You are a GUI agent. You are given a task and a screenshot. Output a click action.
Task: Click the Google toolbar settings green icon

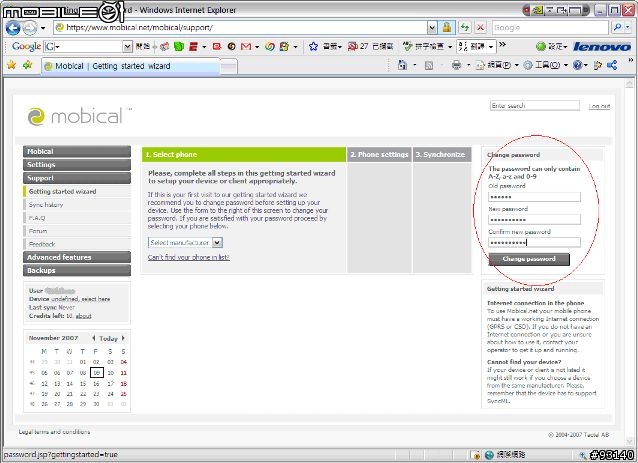point(541,46)
